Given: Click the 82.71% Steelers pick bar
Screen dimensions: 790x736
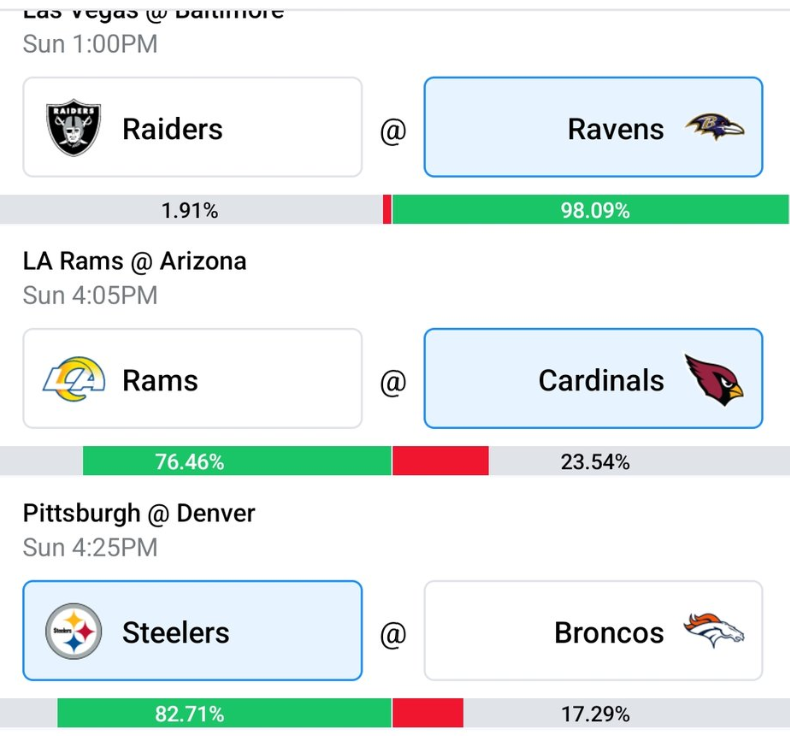Looking at the screenshot, I should [189, 714].
